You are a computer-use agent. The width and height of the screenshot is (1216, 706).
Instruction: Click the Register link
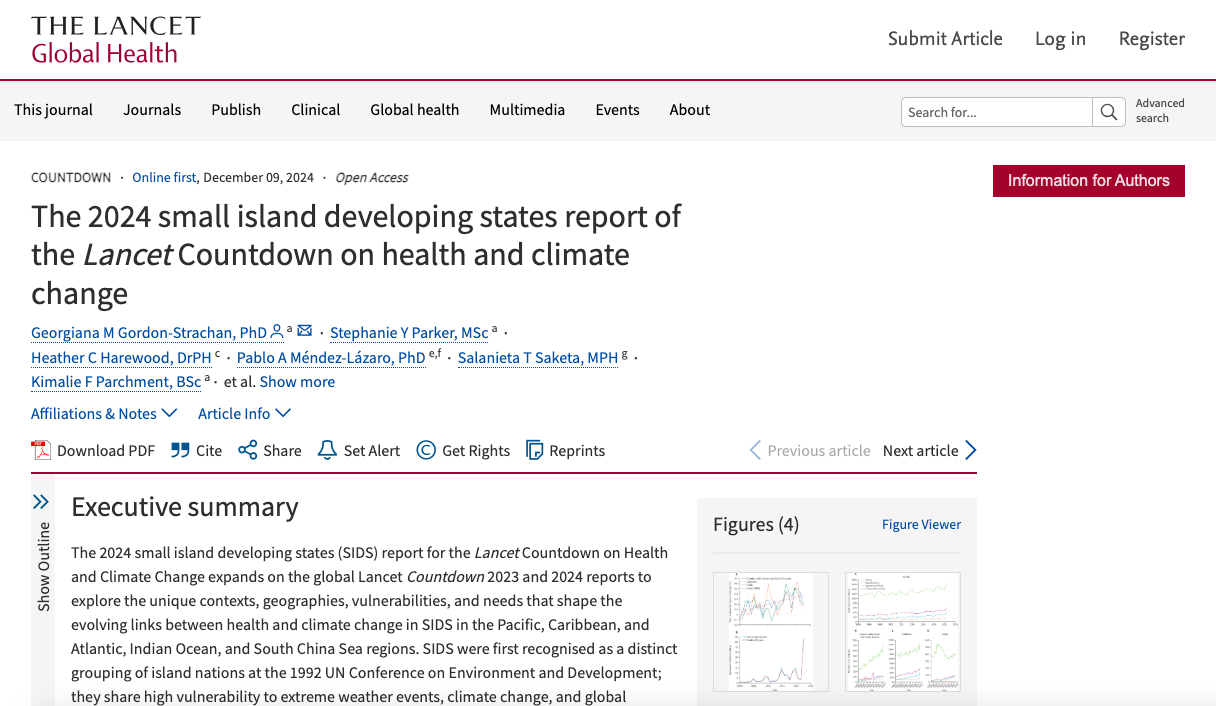click(1152, 39)
